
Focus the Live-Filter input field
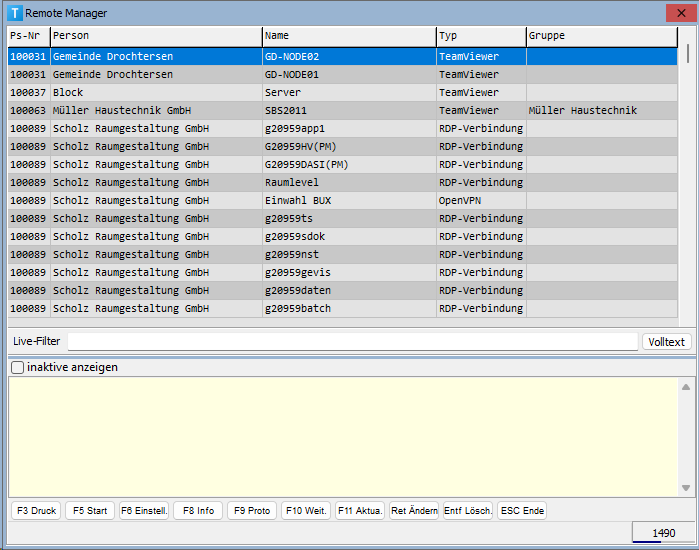pyautogui.click(x=353, y=342)
